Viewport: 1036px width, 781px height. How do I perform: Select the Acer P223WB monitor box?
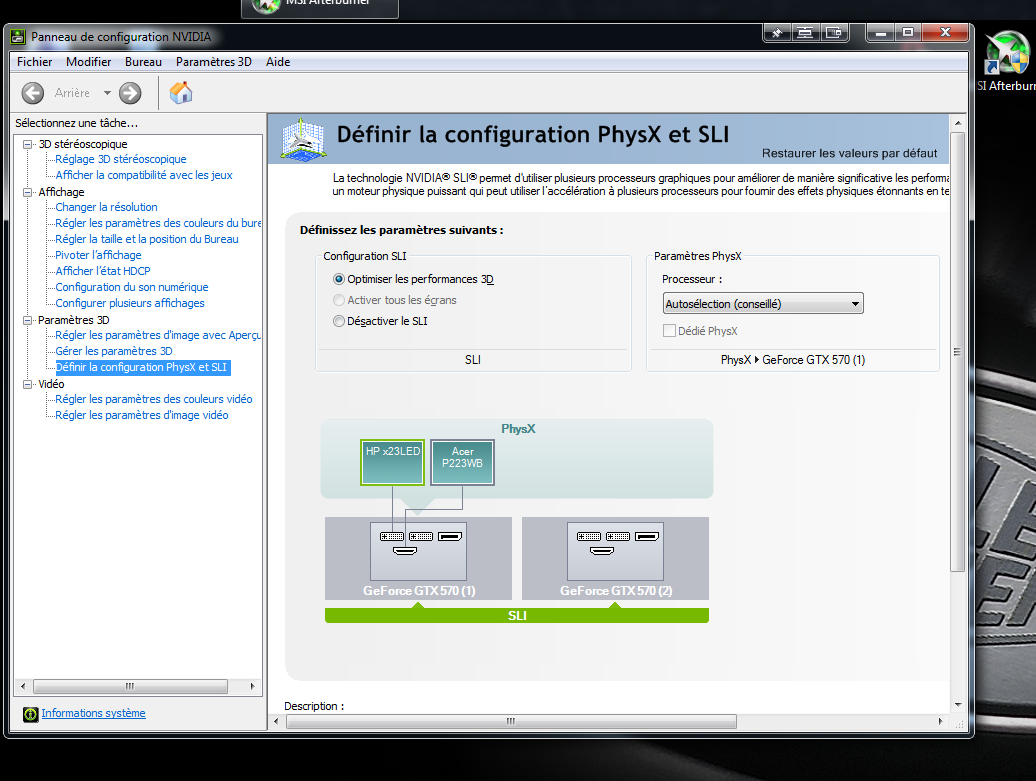(462, 463)
